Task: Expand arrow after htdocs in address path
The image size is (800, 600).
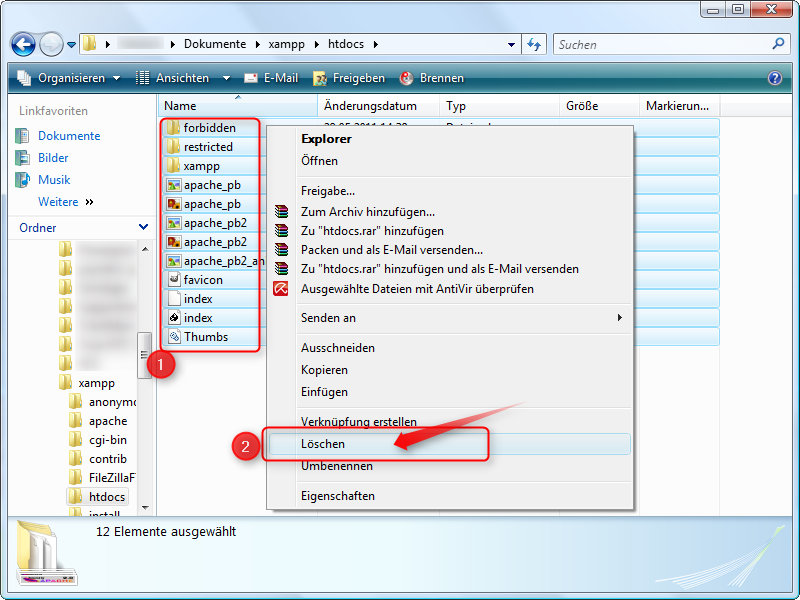Action: tap(376, 44)
